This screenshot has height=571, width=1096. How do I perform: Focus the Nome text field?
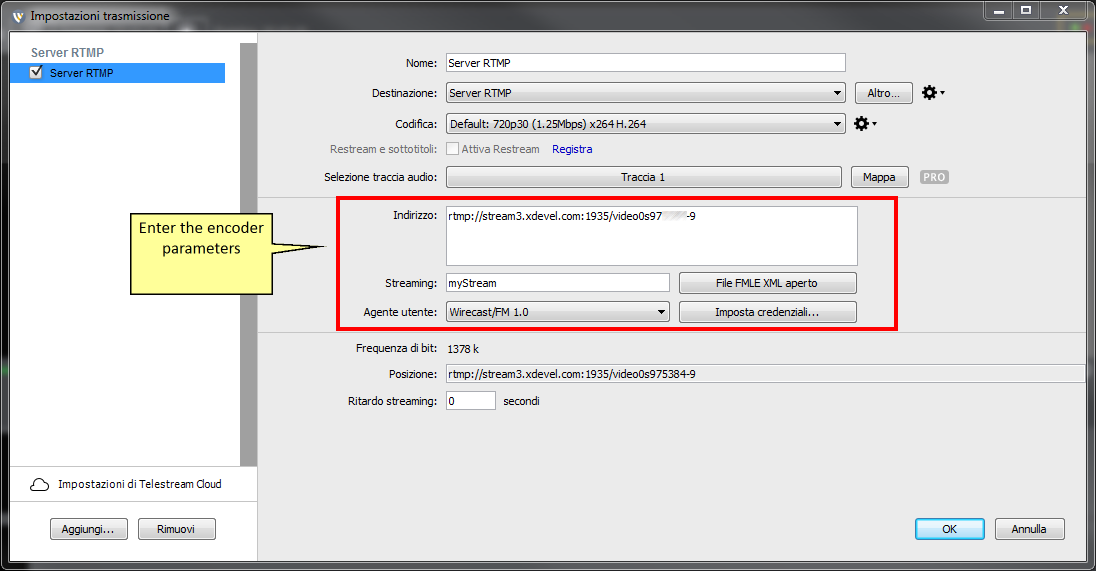point(645,63)
